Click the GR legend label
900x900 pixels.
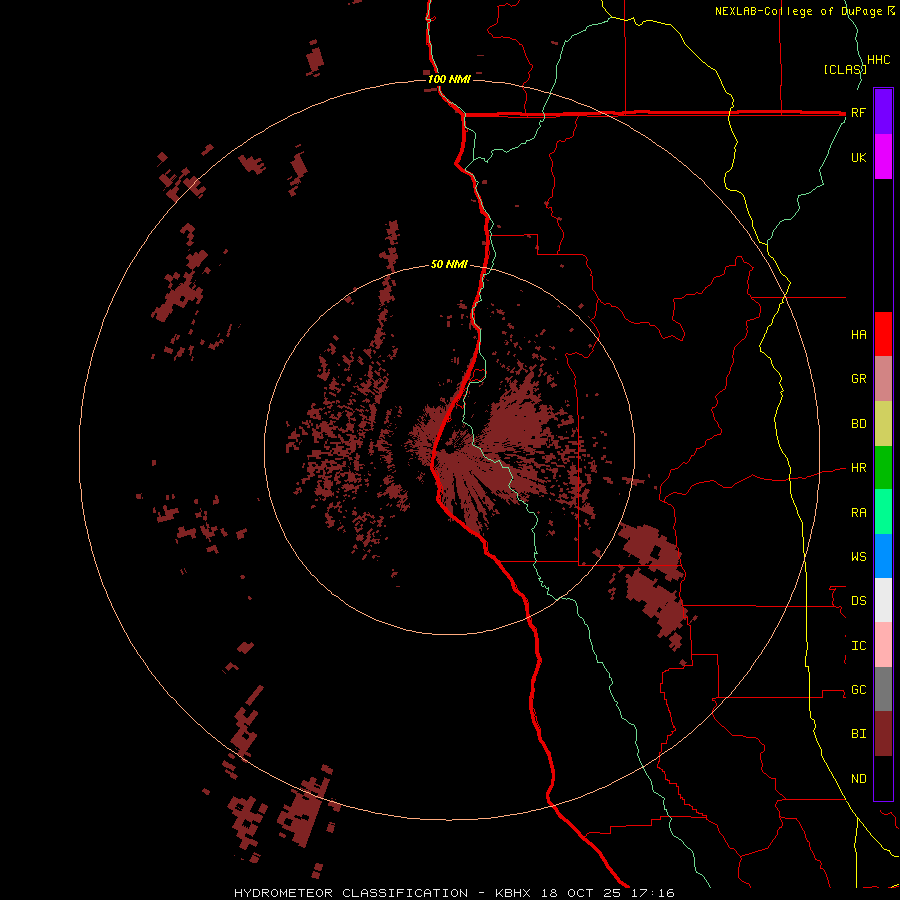tap(858, 379)
